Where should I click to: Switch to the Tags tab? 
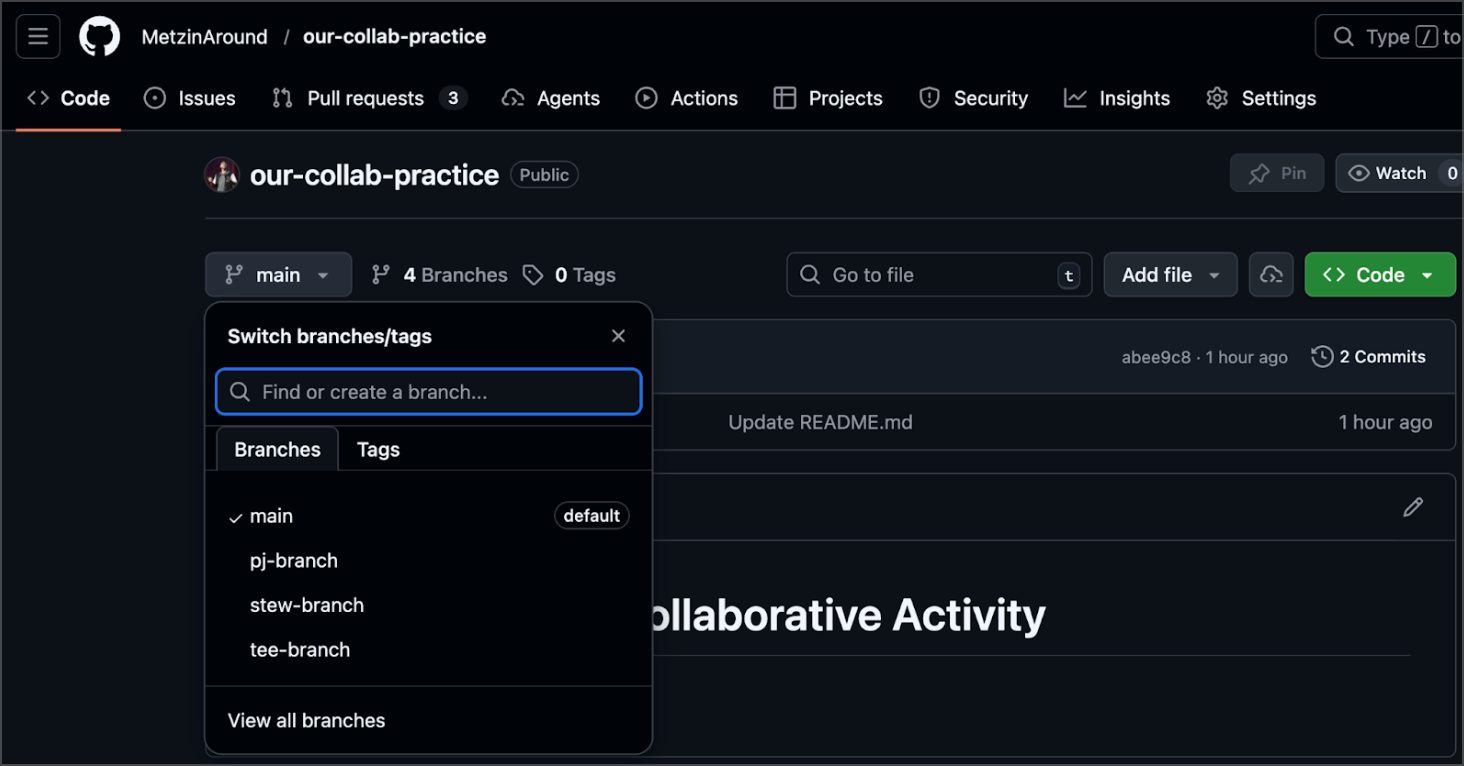(x=378, y=450)
